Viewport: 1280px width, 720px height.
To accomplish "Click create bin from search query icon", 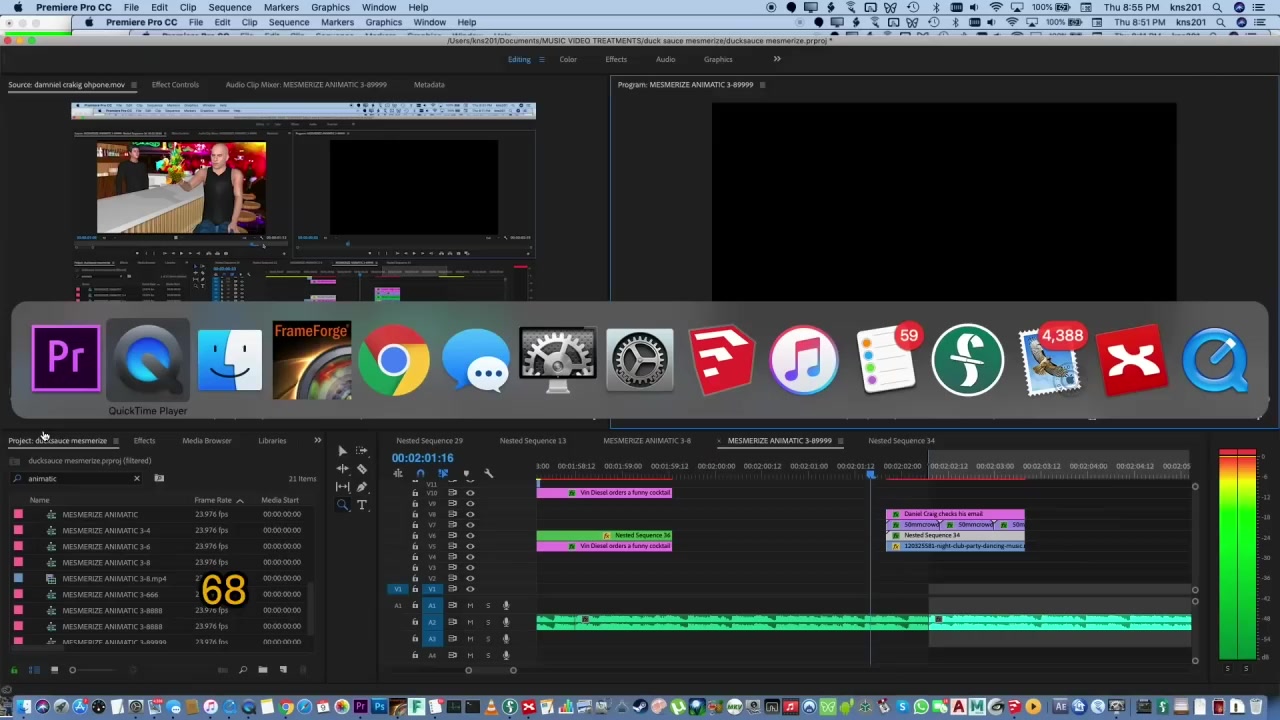I will pyautogui.click(x=159, y=478).
